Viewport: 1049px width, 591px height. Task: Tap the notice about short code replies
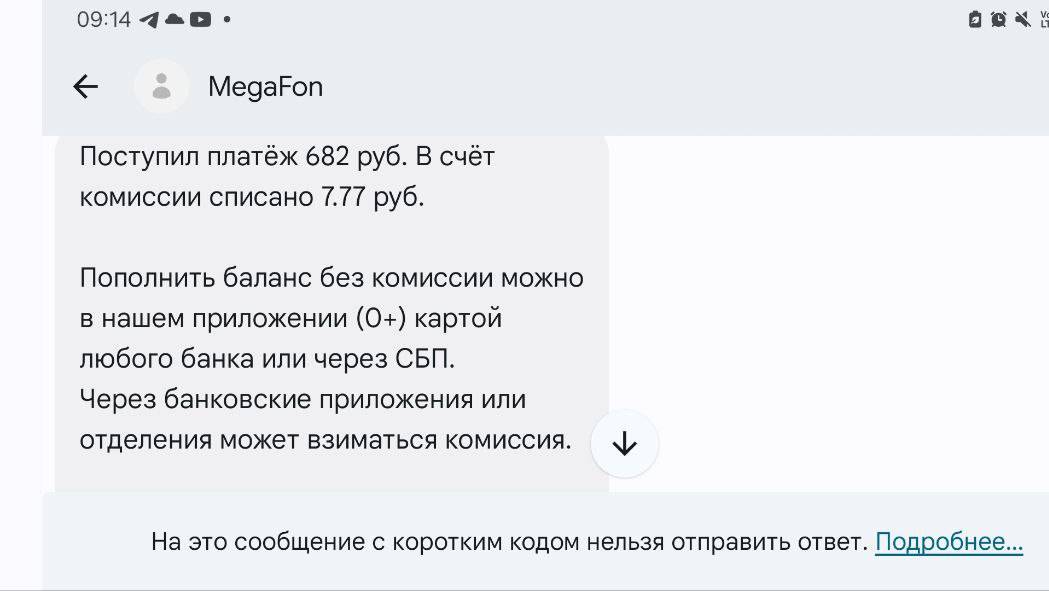(508, 542)
